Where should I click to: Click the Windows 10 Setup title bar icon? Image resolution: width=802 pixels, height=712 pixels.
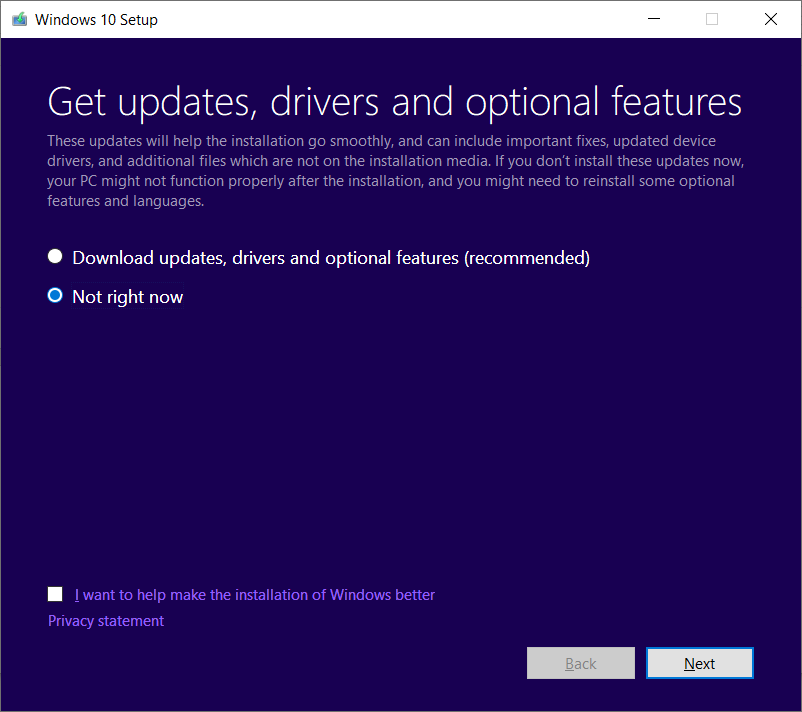(19, 19)
